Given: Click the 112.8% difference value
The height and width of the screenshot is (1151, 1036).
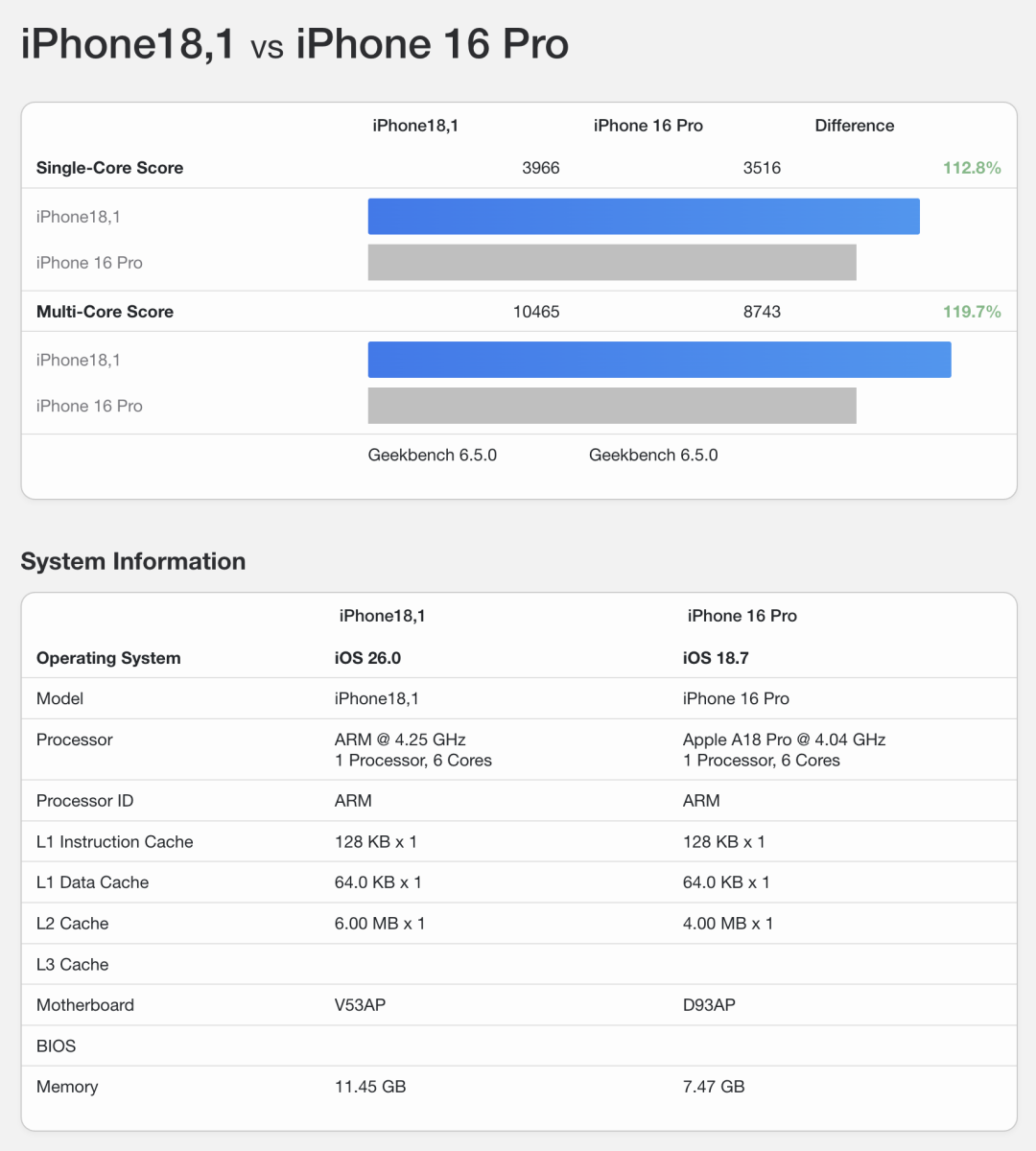Looking at the screenshot, I should click(972, 168).
